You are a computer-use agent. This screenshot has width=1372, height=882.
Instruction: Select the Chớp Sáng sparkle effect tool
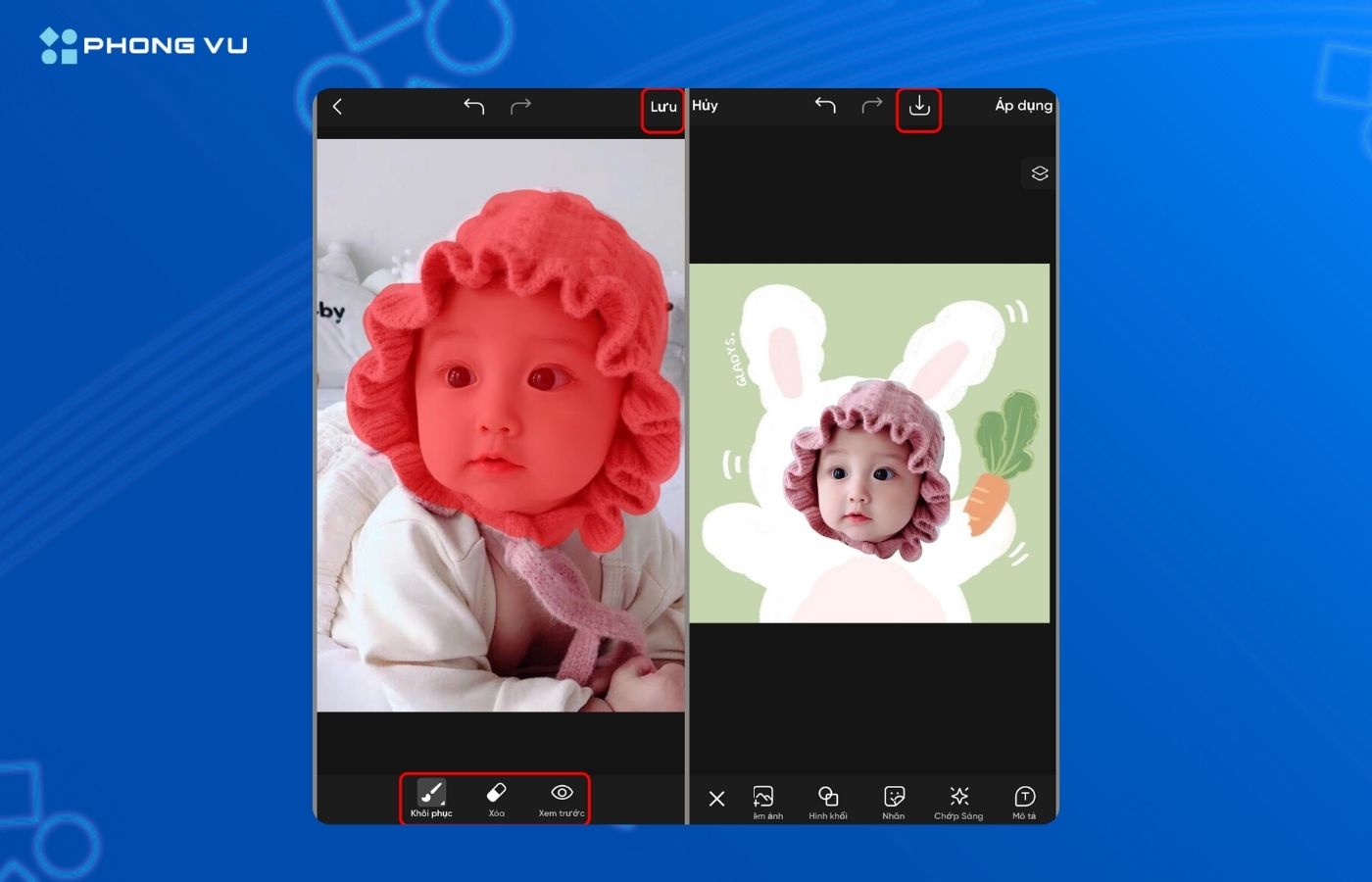[x=958, y=802]
